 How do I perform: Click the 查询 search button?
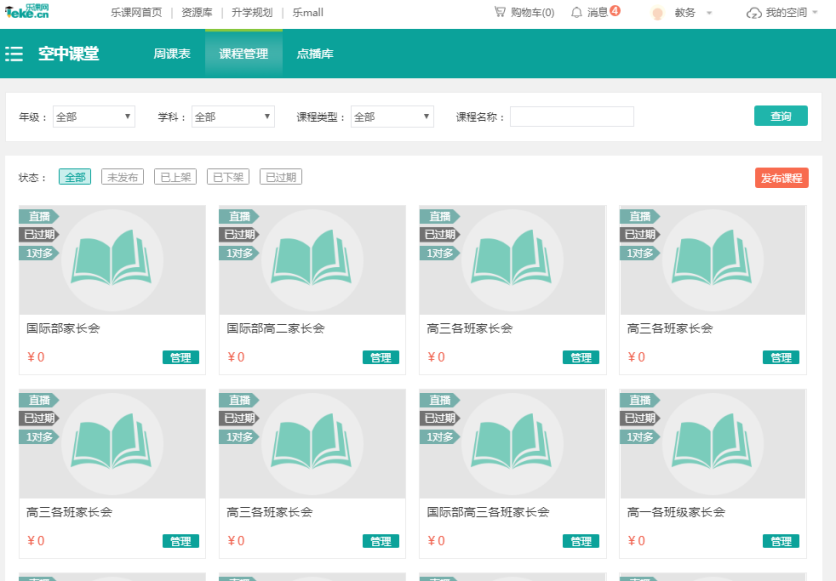(x=781, y=116)
